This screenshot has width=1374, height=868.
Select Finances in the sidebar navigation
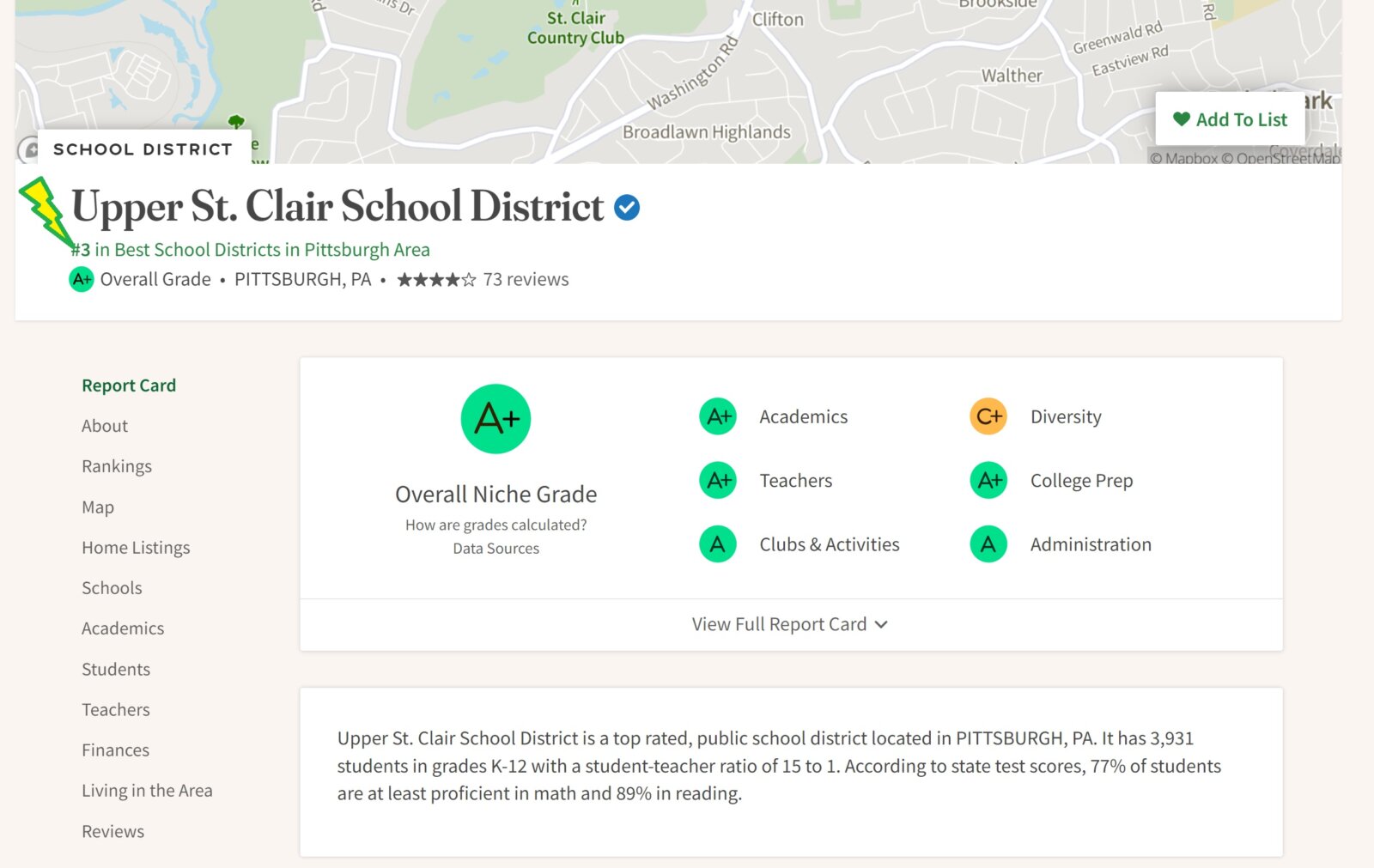pos(115,750)
